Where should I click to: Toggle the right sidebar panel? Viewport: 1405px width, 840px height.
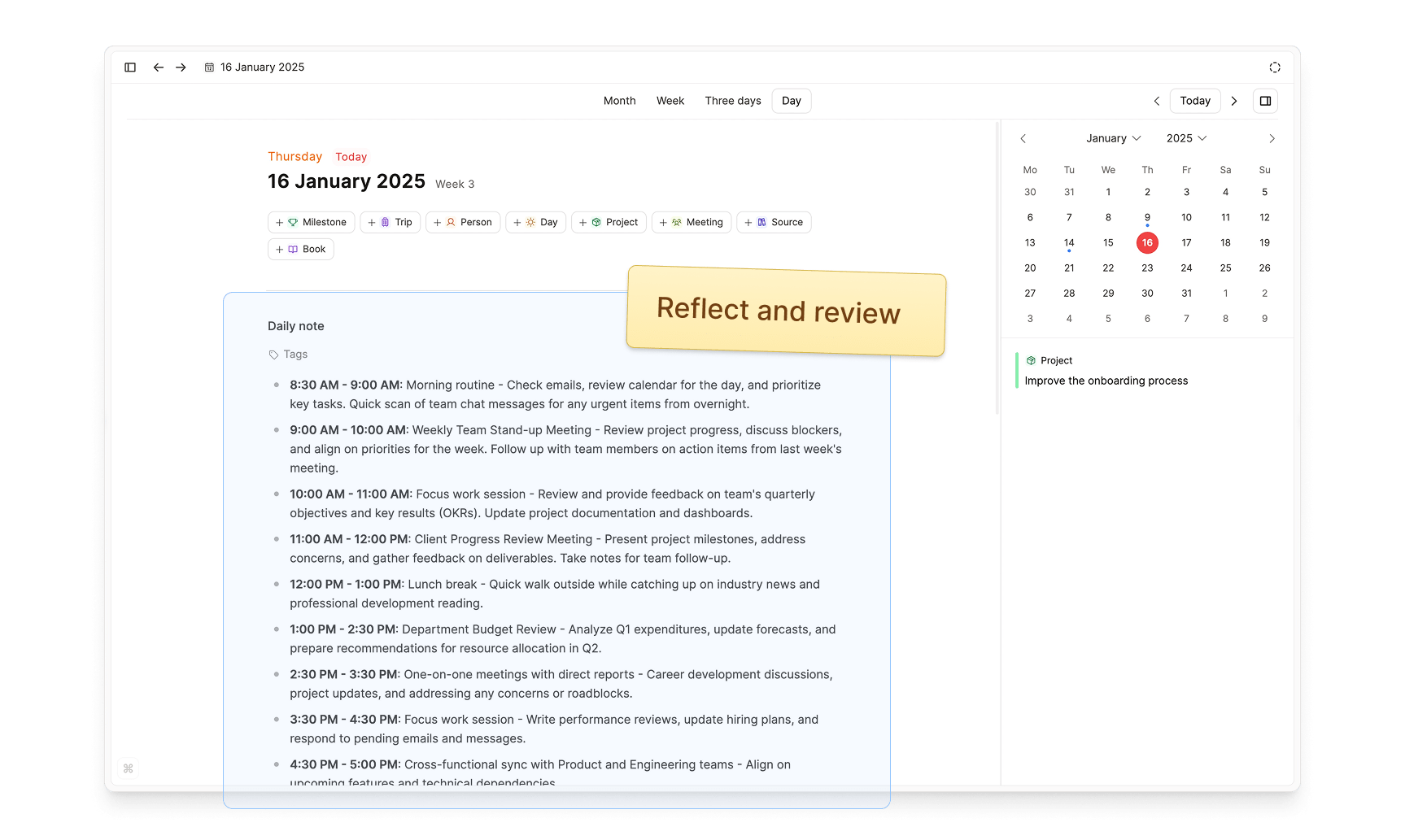(x=1265, y=101)
